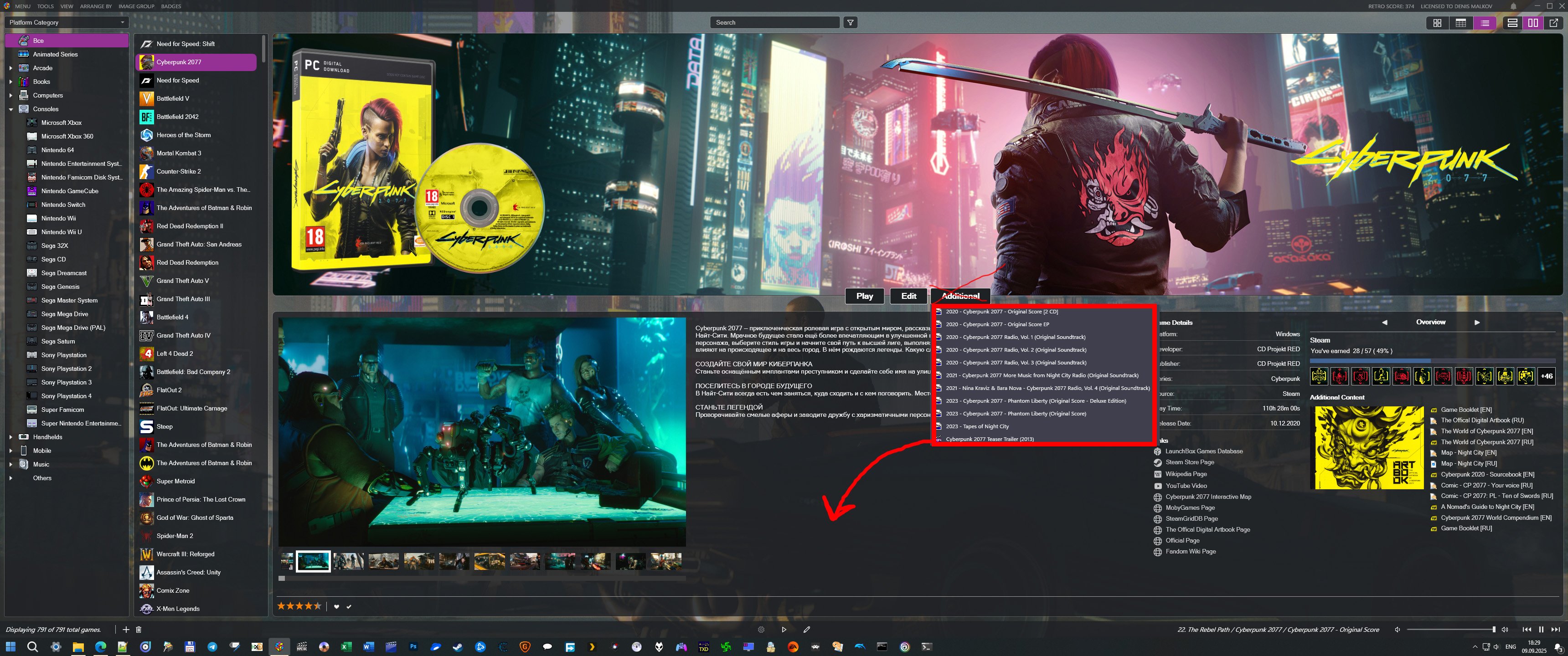The width and height of the screenshot is (1568, 656).
Task: Click the Additional button
Action: pos(960,296)
